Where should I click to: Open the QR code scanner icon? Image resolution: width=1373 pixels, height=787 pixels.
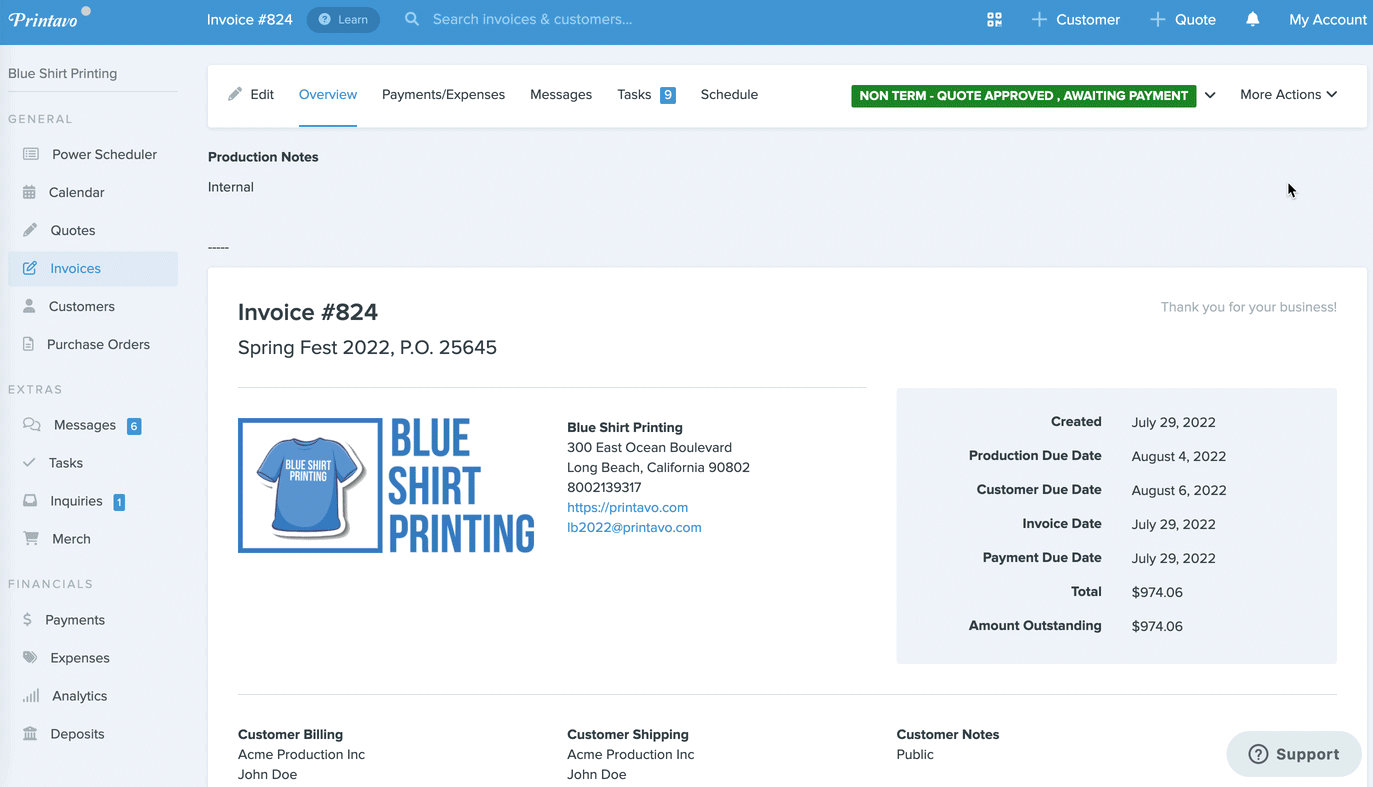tap(994, 19)
